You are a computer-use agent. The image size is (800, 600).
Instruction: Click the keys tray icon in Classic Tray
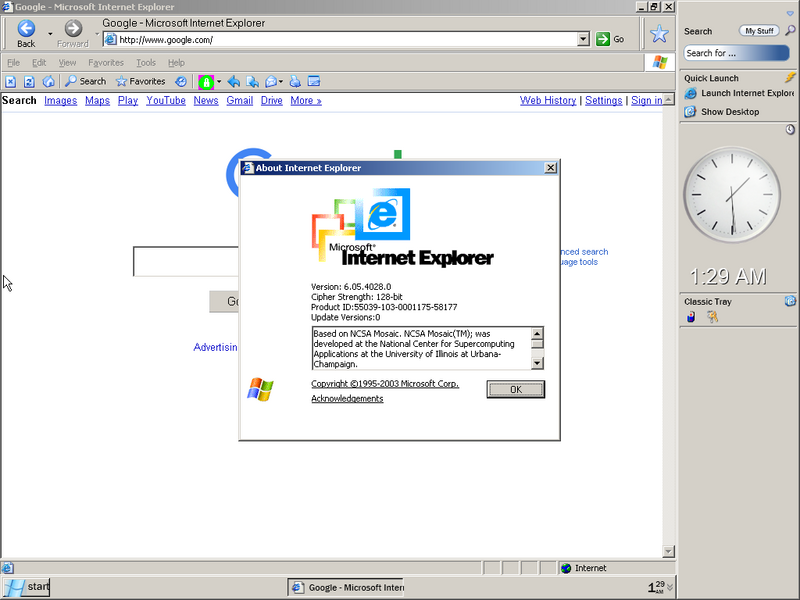[x=712, y=317]
